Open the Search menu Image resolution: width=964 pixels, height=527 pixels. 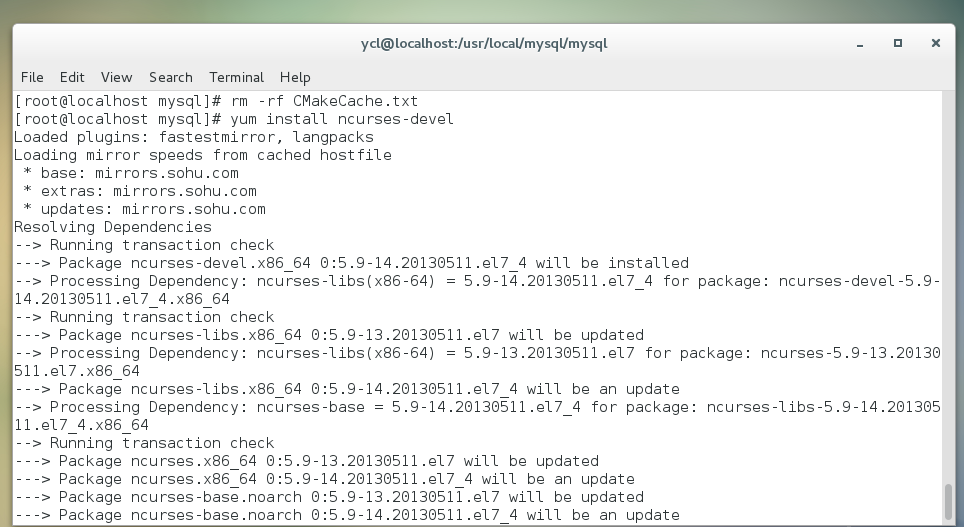pos(170,77)
